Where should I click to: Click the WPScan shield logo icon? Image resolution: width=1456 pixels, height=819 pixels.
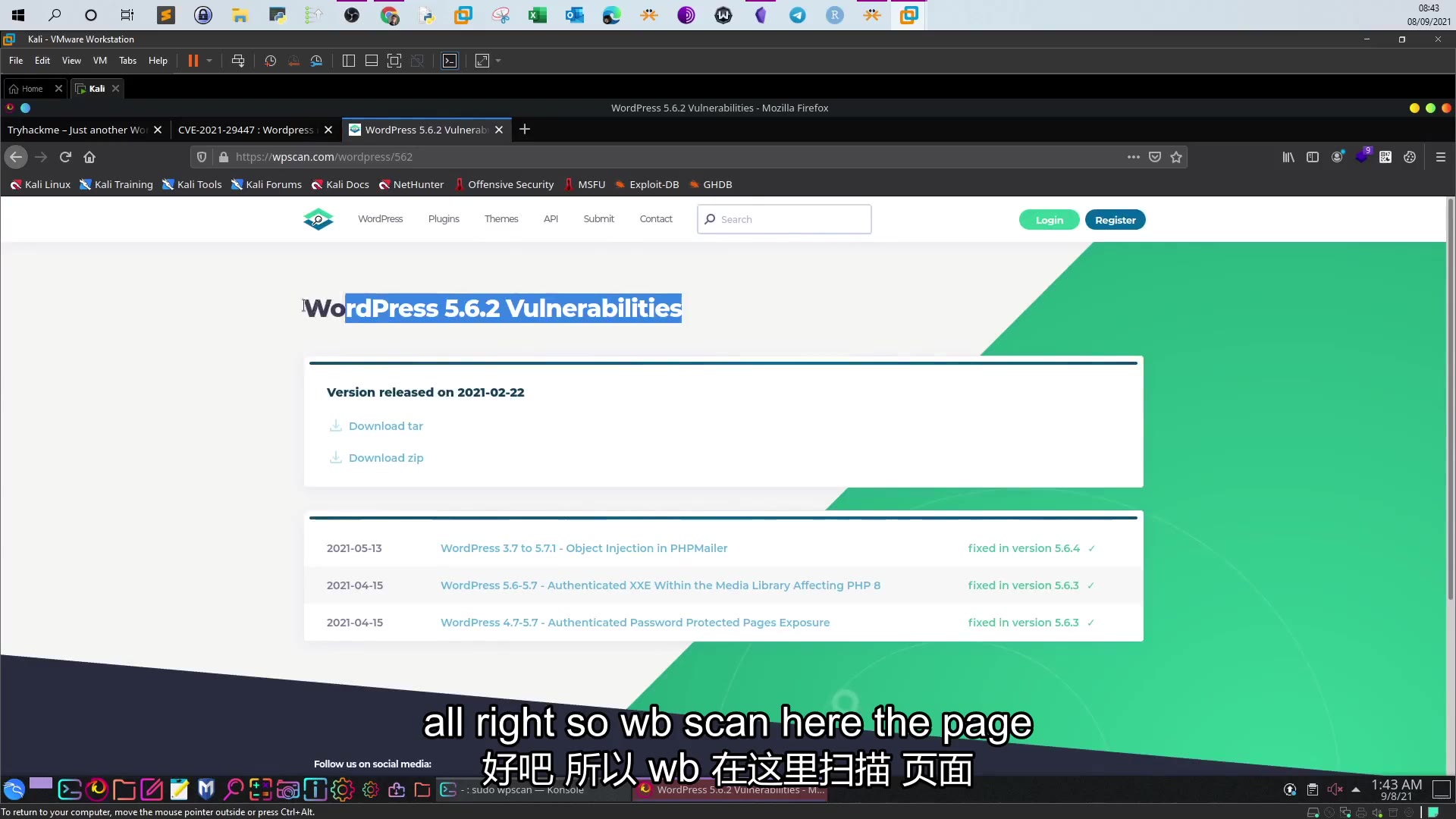click(x=317, y=219)
